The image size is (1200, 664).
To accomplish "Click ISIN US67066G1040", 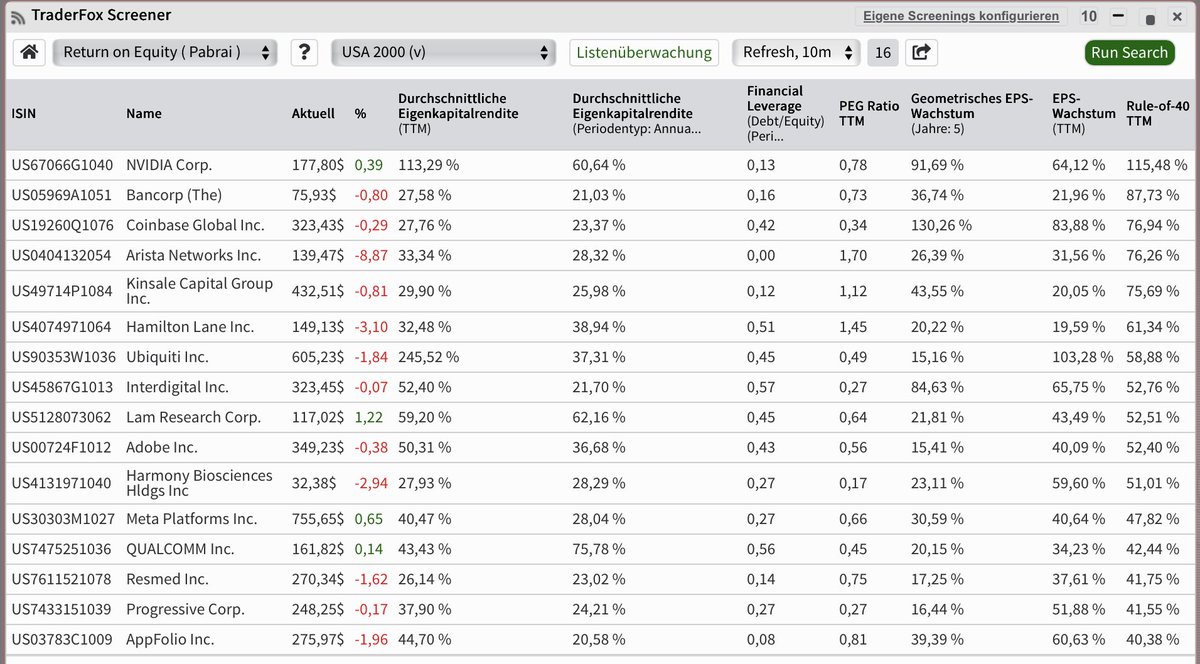I will pyautogui.click(x=62, y=165).
